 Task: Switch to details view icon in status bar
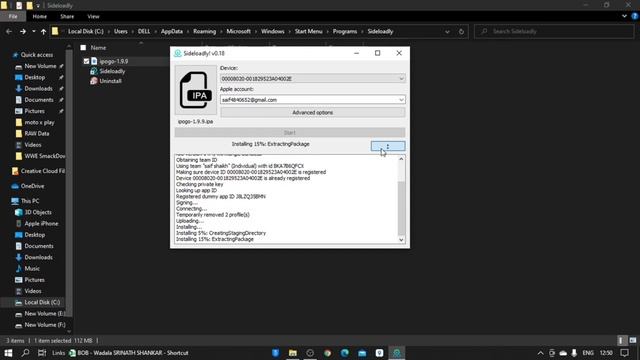tap(621, 340)
